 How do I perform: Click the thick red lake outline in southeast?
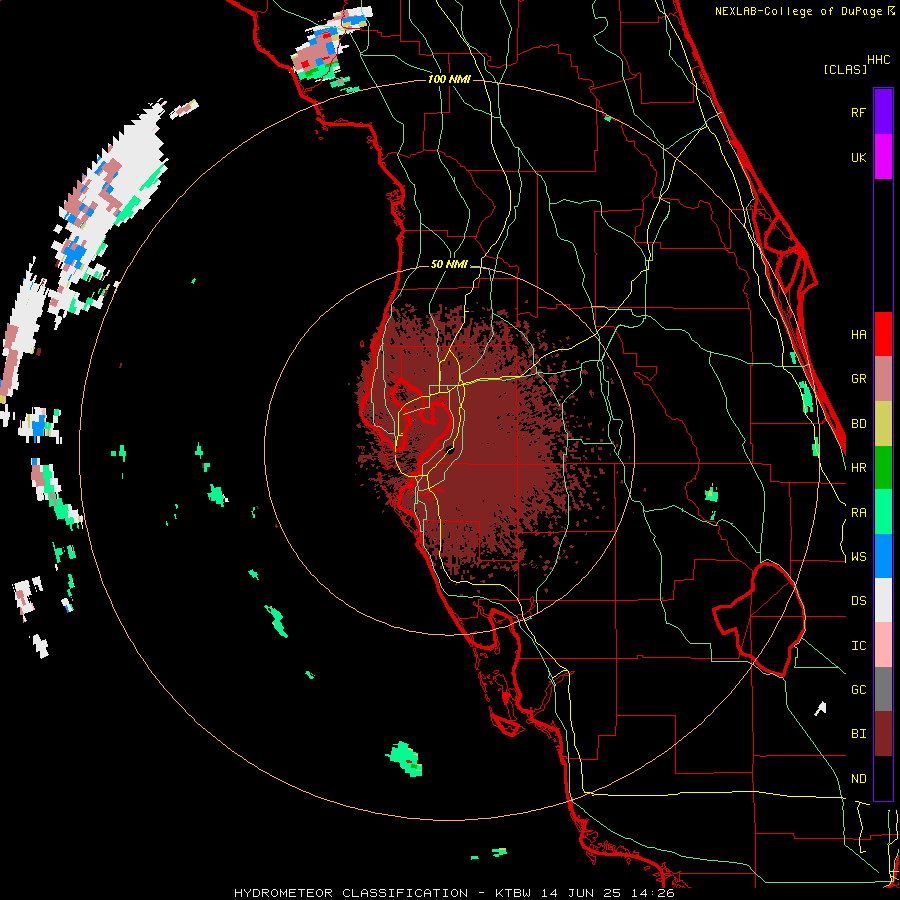(x=759, y=619)
